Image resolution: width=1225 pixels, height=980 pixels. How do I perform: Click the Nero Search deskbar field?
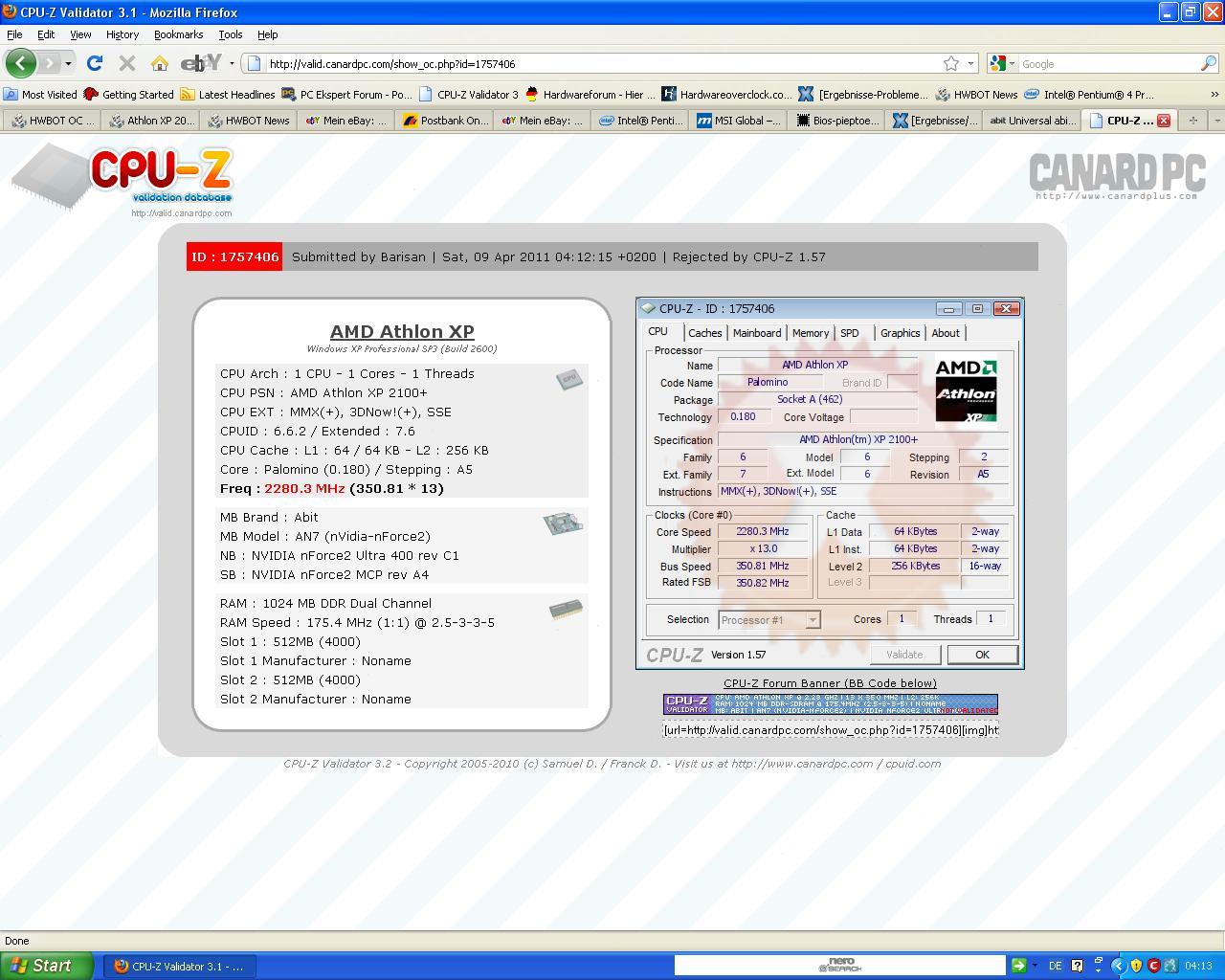coord(839,966)
